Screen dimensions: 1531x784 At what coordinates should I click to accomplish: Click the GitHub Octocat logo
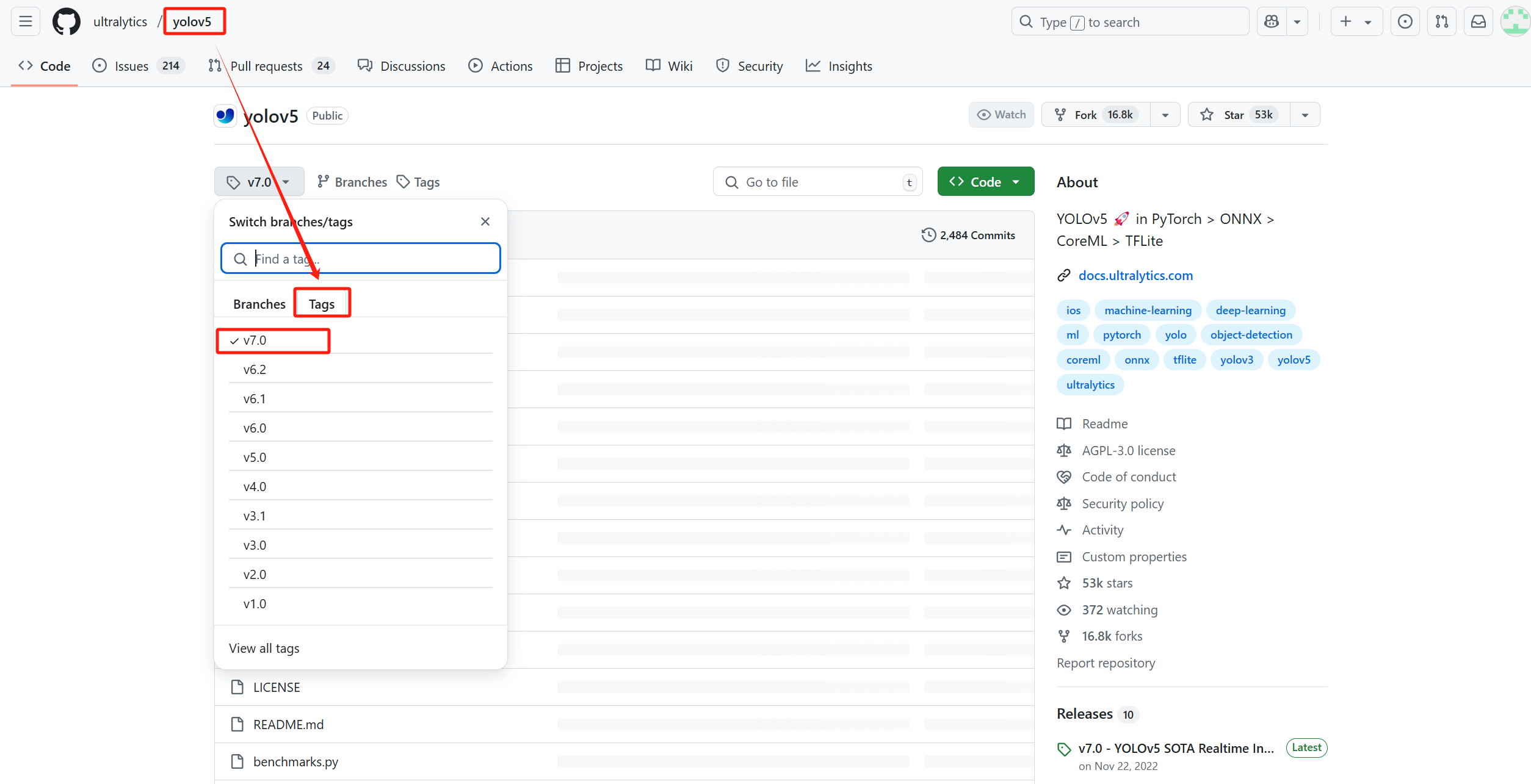point(66,22)
